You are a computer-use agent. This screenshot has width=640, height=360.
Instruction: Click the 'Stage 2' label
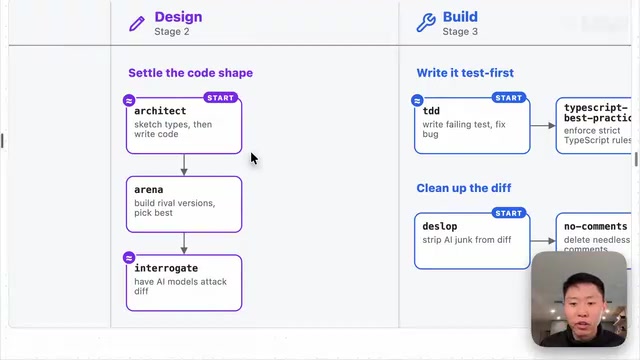click(172, 31)
